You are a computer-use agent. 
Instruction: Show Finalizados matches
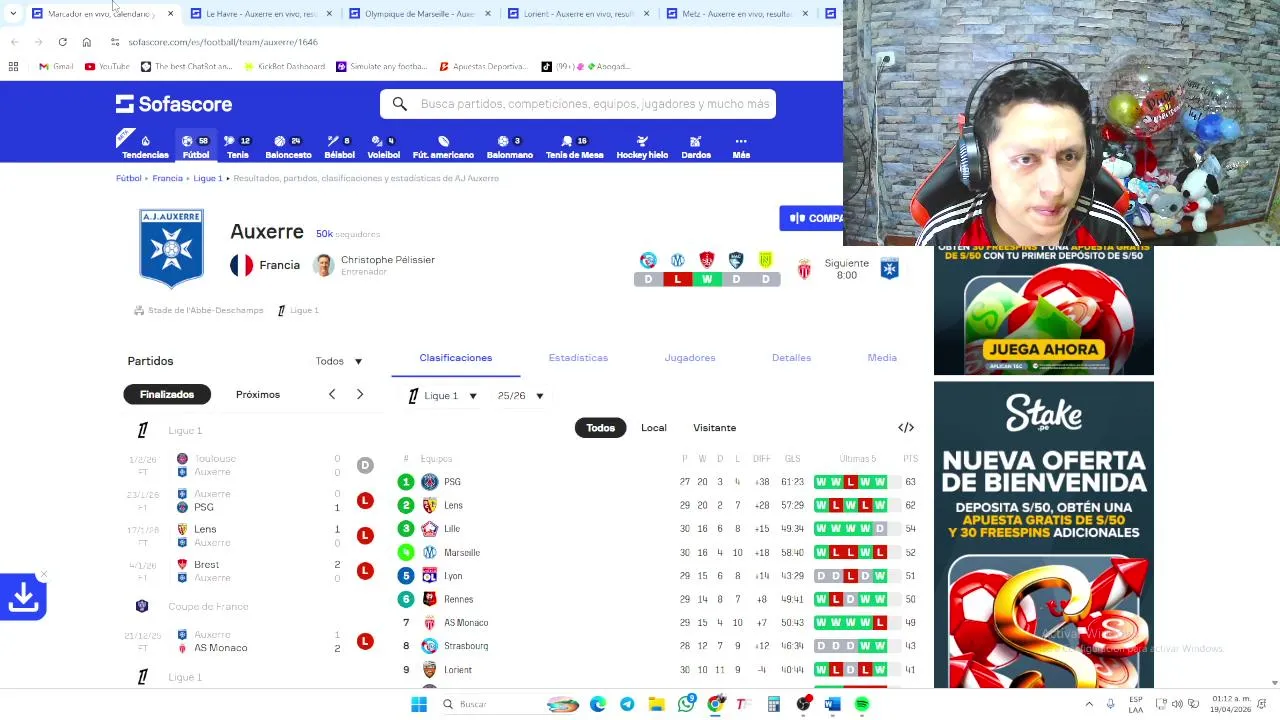point(167,394)
